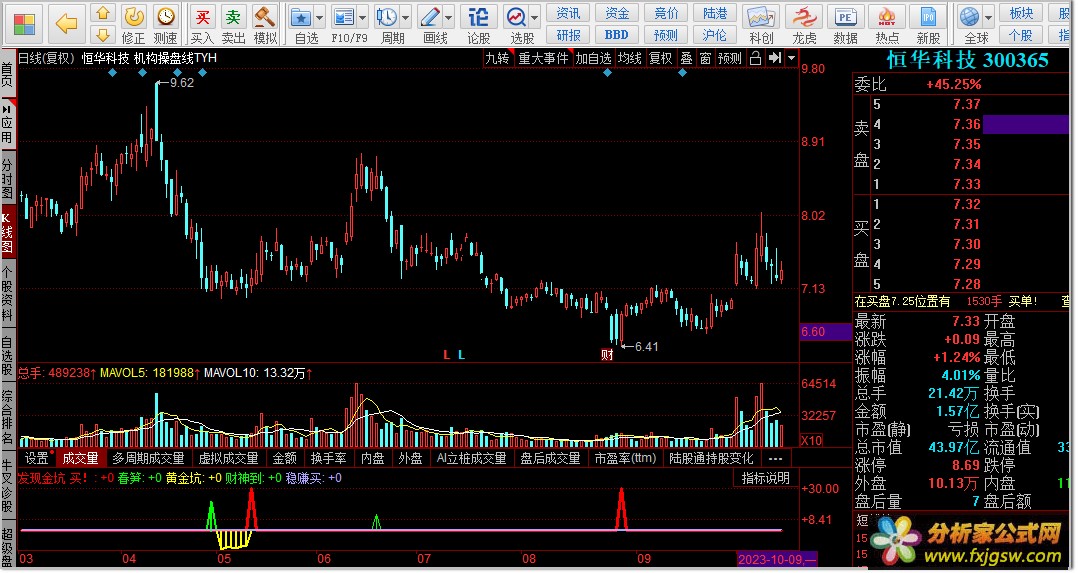The height and width of the screenshot is (573, 1078).
Task: Click the sell-1 price 7.33
Action: (x=967, y=184)
